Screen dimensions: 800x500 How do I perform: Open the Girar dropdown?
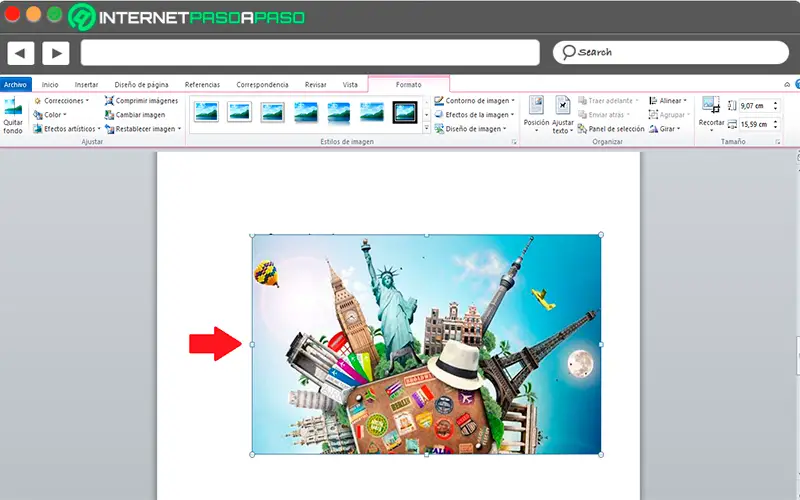664,129
